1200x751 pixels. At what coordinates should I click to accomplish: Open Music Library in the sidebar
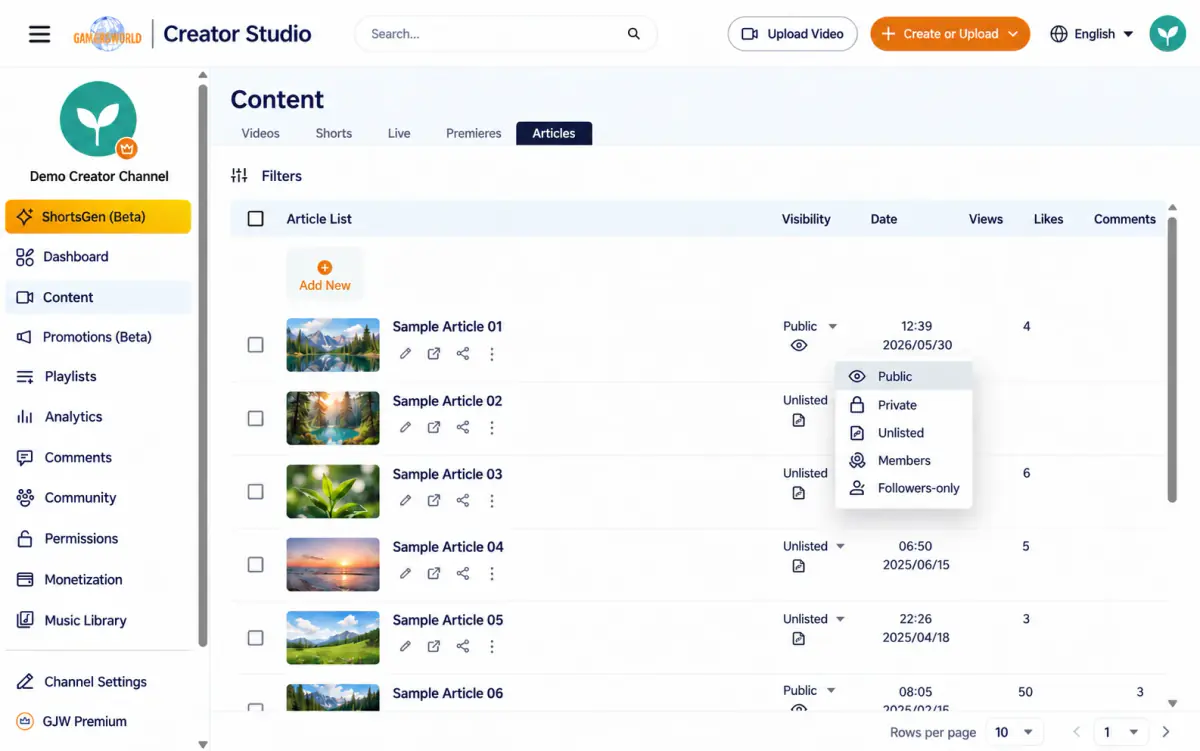98,620
